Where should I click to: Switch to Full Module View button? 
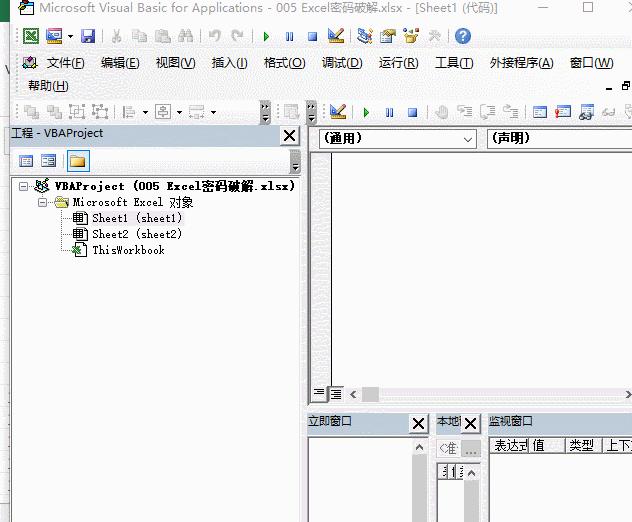point(336,394)
